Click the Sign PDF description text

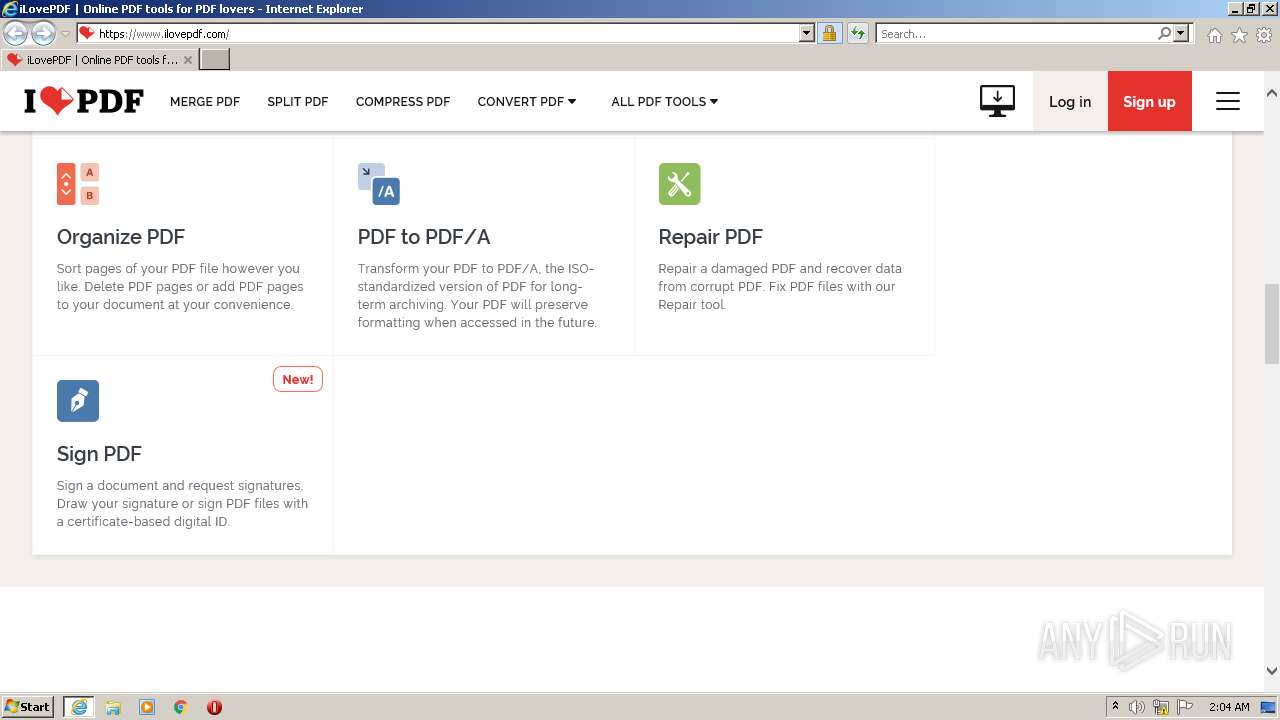coord(182,503)
